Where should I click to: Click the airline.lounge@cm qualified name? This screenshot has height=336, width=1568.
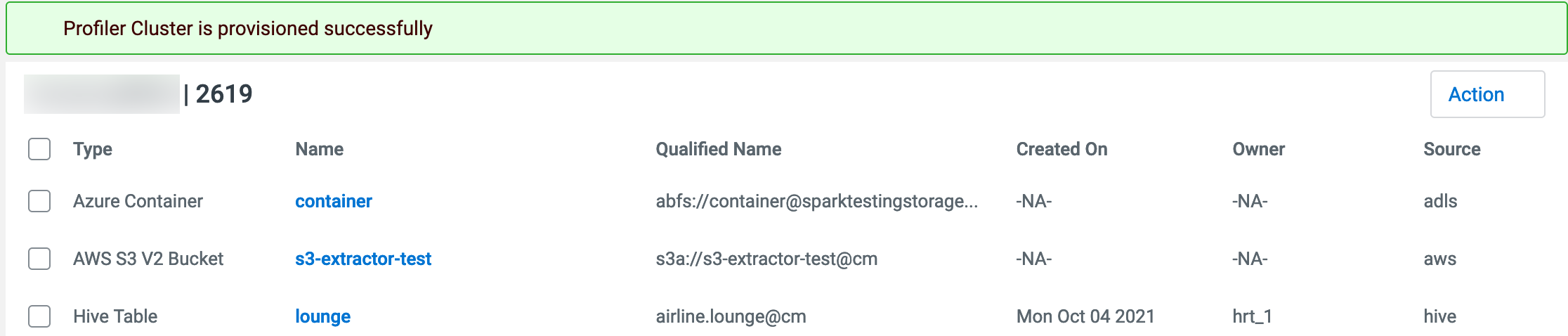731,316
